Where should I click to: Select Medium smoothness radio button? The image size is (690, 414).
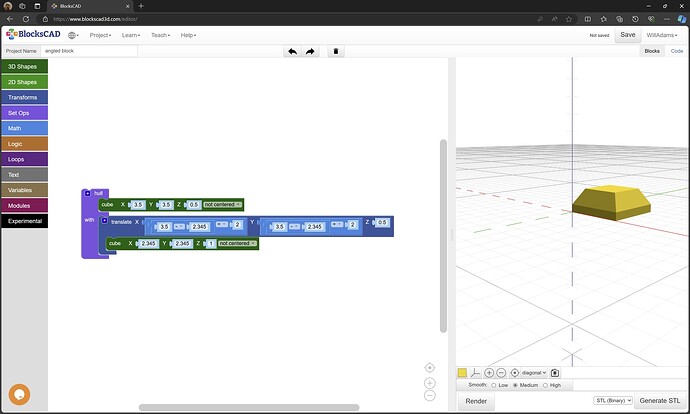tap(515, 385)
